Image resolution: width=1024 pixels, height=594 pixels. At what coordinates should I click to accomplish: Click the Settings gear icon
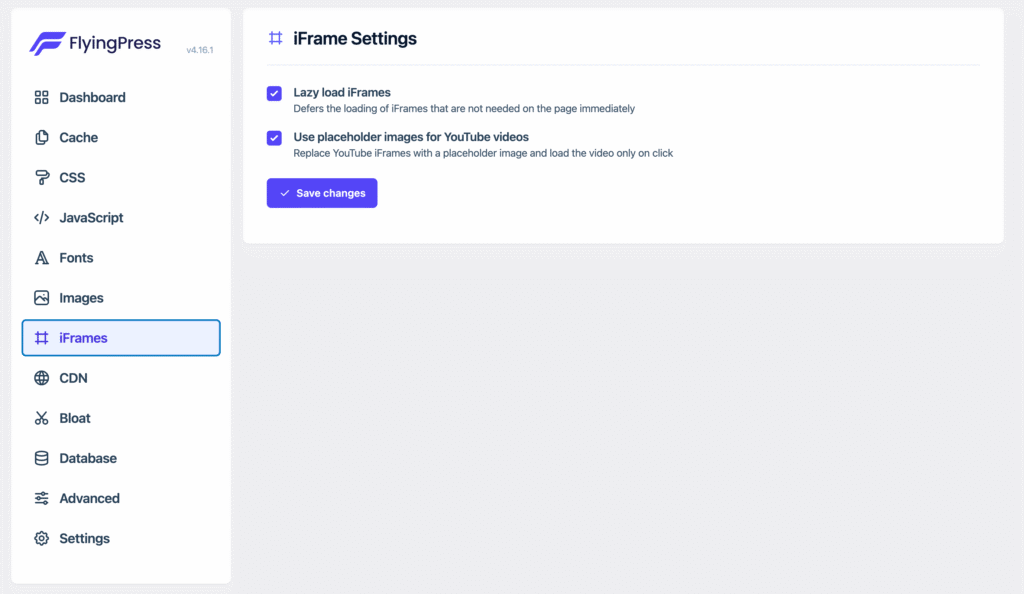(x=41, y=538)
